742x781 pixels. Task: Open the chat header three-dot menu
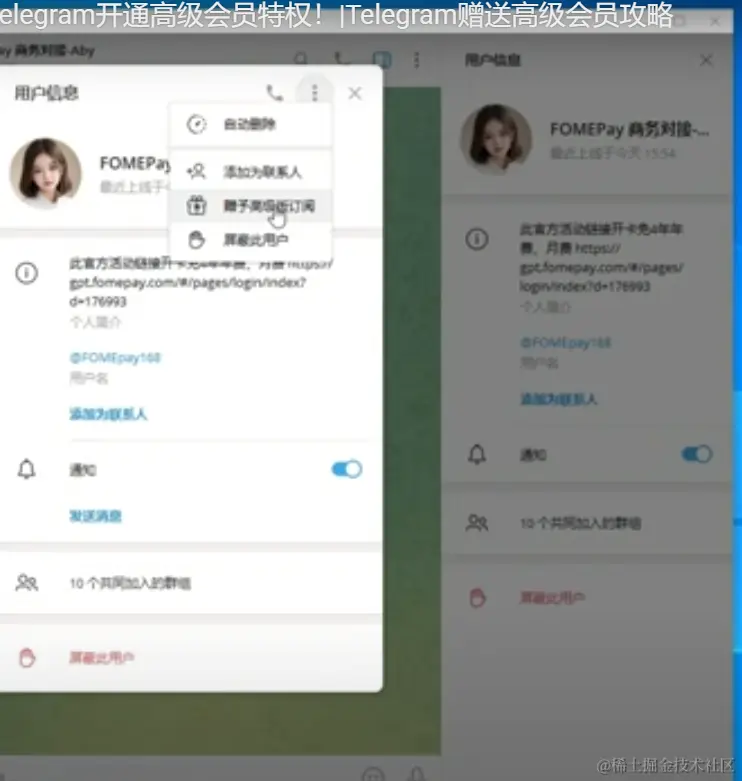click(x=417, y=60)
